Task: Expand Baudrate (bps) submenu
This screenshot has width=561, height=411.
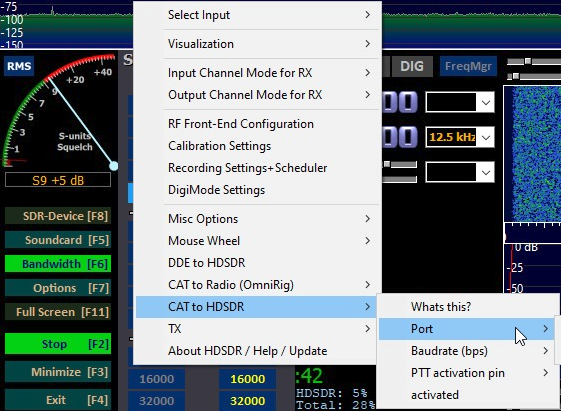Action: (467, 351)
